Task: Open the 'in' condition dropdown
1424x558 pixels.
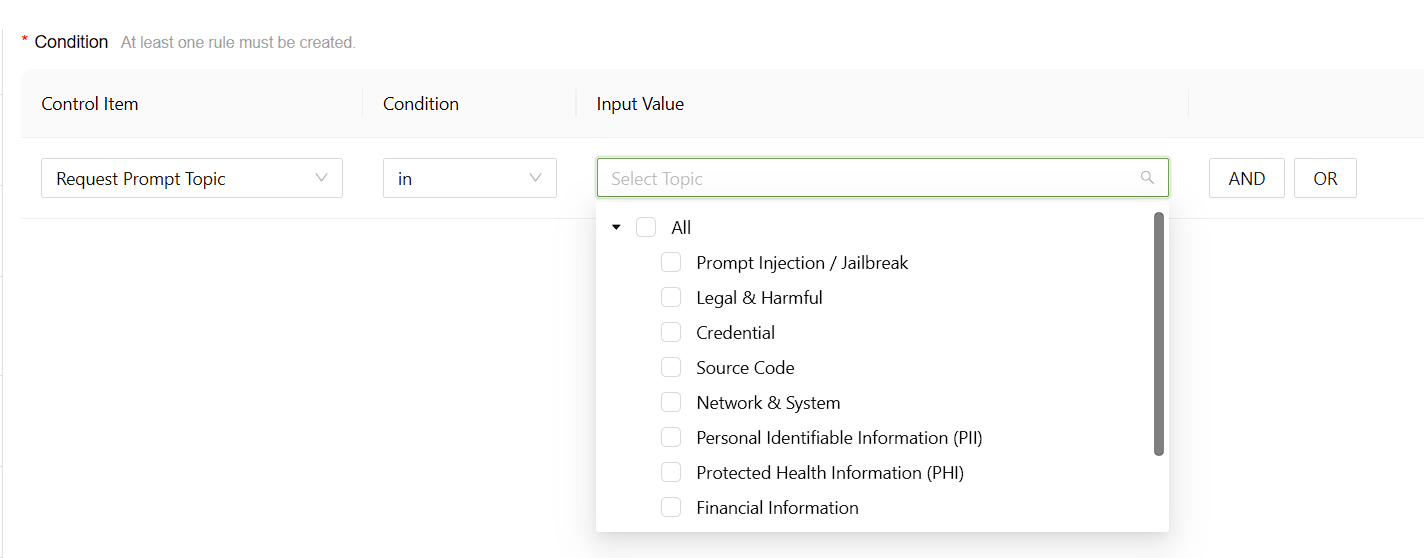Action: click(469, 178)
